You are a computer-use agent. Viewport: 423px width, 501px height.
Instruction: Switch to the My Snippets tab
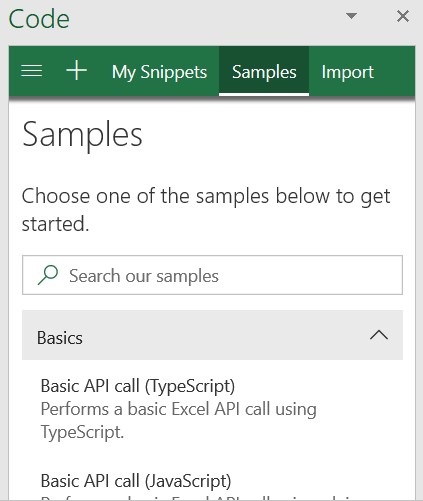click(x=159, y=72)
